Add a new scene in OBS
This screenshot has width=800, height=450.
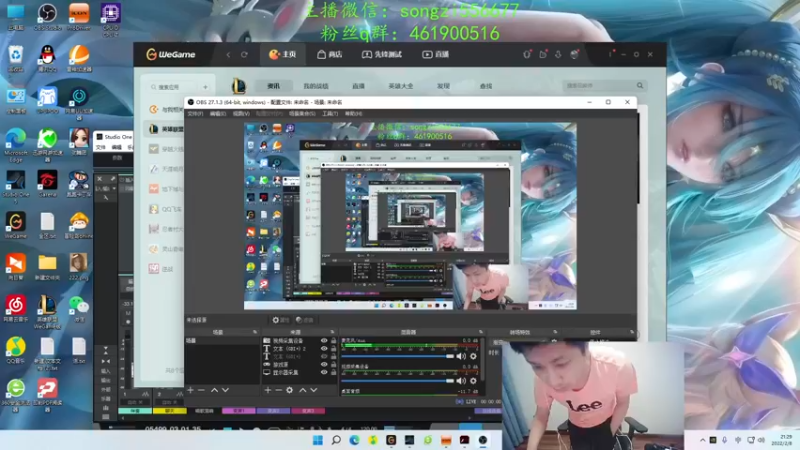[190, 390]
